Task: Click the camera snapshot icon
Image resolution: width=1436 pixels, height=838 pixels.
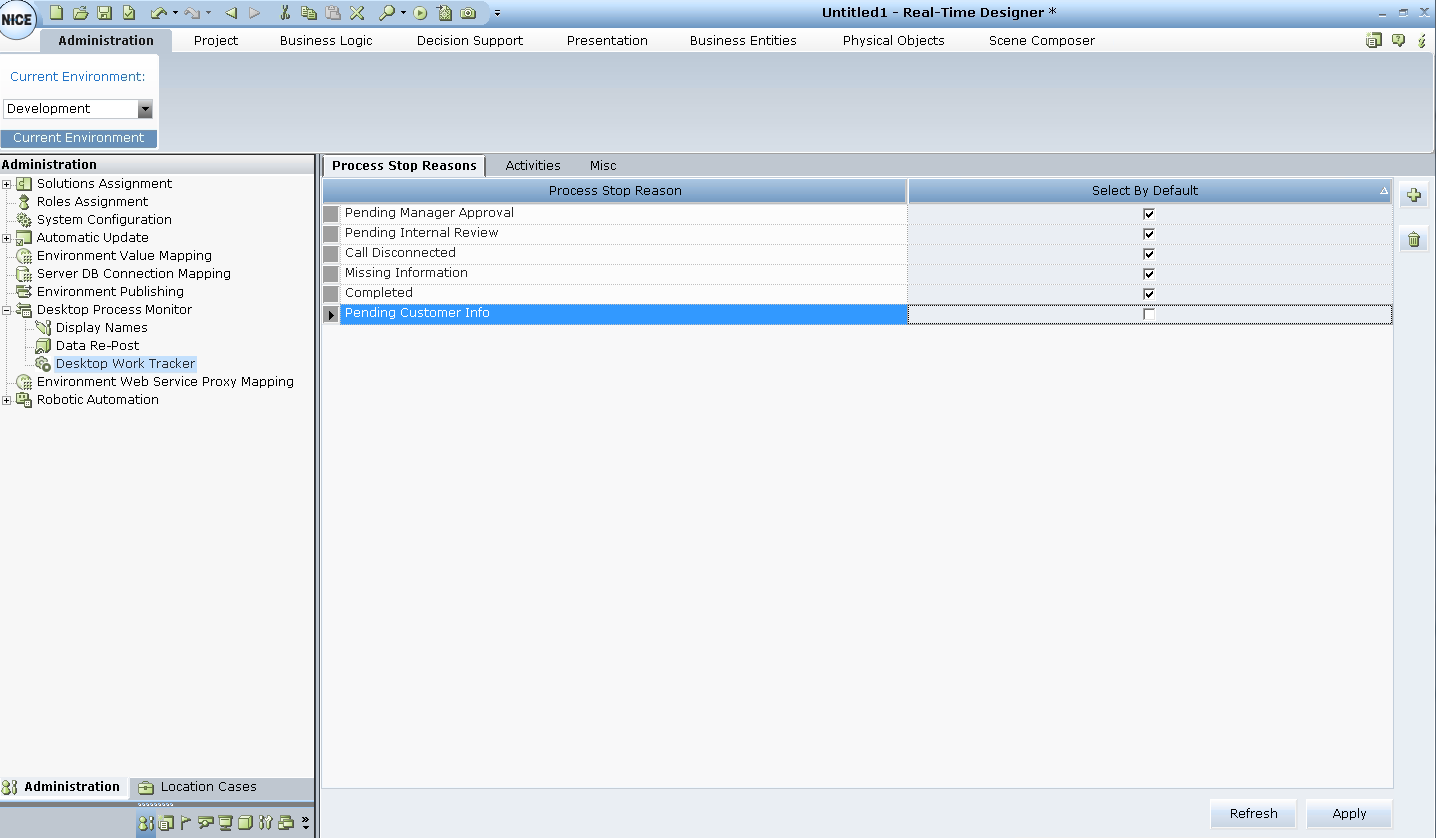Action: tap(468, 13)
